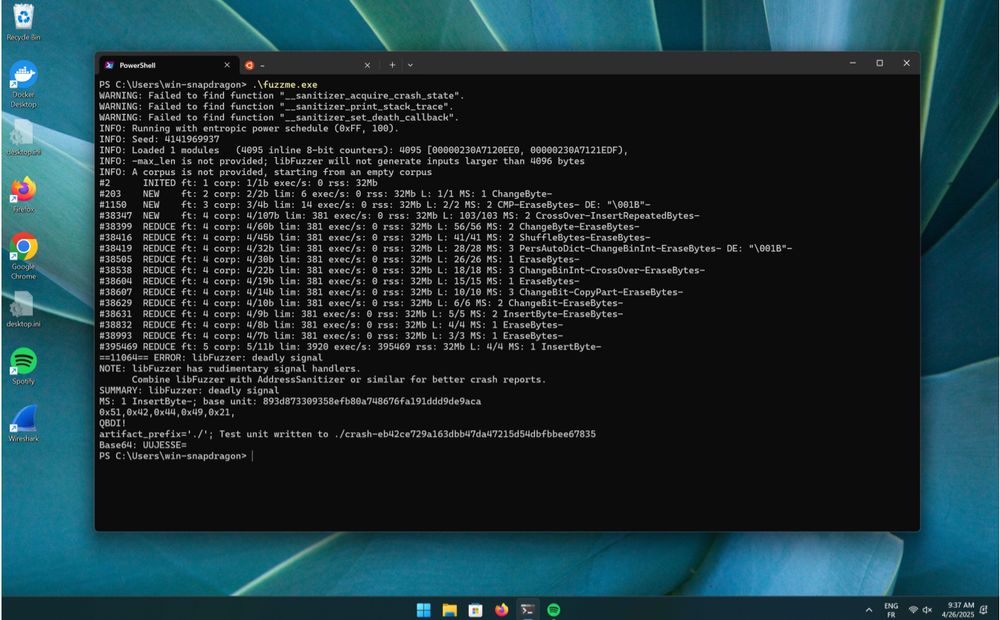Switch to the PowerShell tab
Viewport: 1000px width, 620px height.
(x=168, y=65)
